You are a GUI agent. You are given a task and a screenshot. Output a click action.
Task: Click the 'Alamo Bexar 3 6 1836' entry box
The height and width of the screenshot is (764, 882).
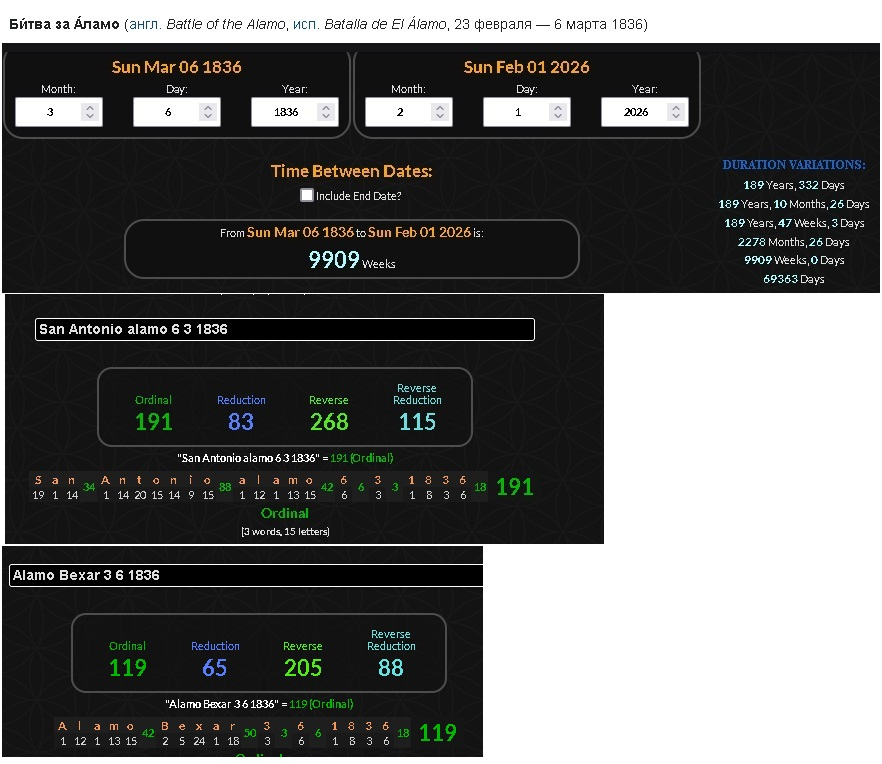click(246, 576)
